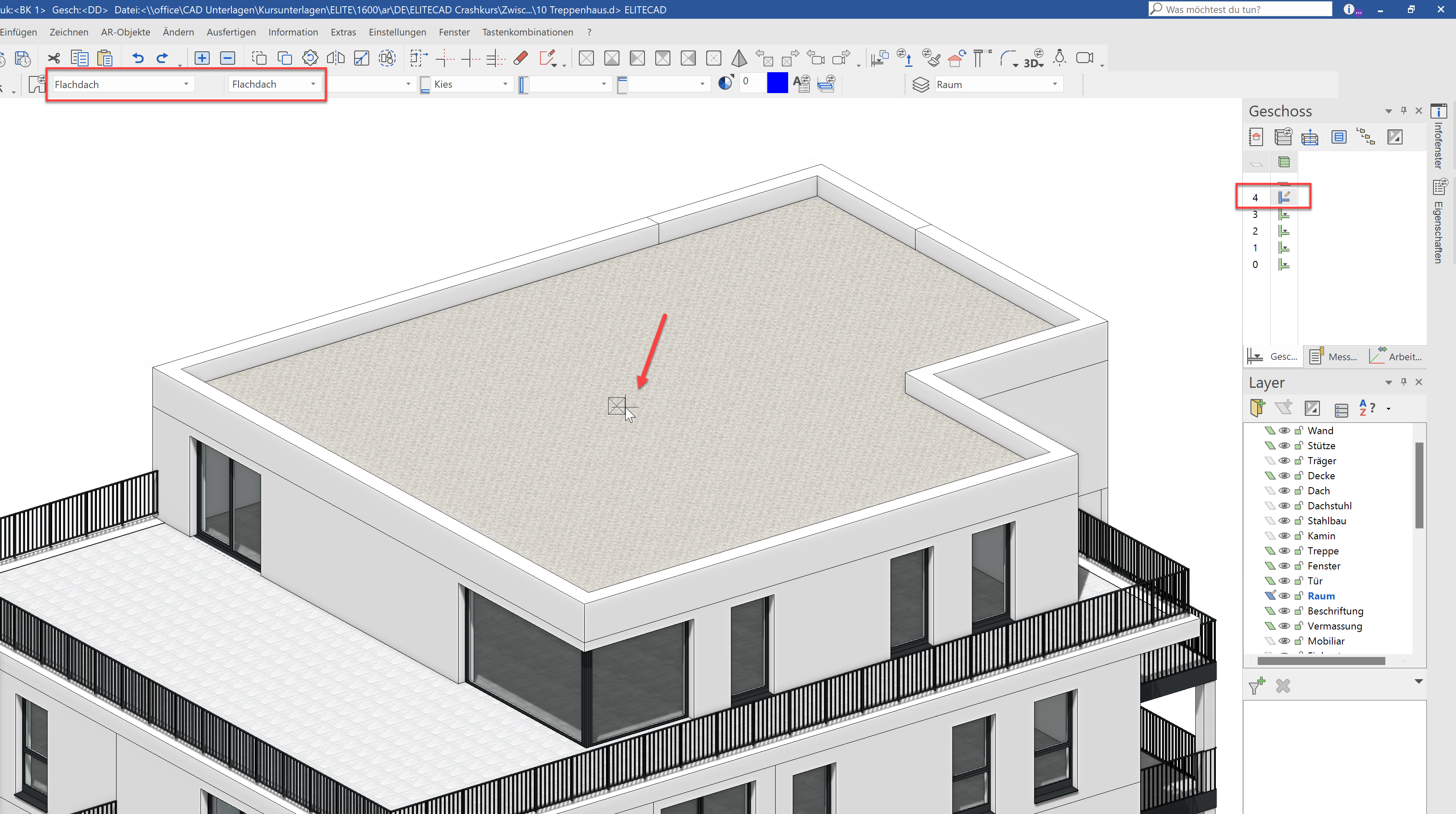The image size is (1456, 814).
Task: Expand the filter panel dropdown arrow
Action: [x=1419, y=681]
